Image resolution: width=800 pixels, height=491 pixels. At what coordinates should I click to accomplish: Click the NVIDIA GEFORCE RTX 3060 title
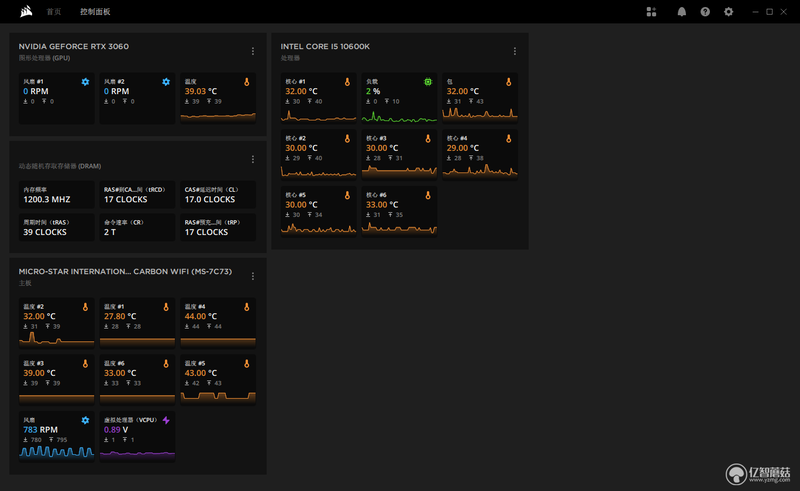[x=74, y=46]
